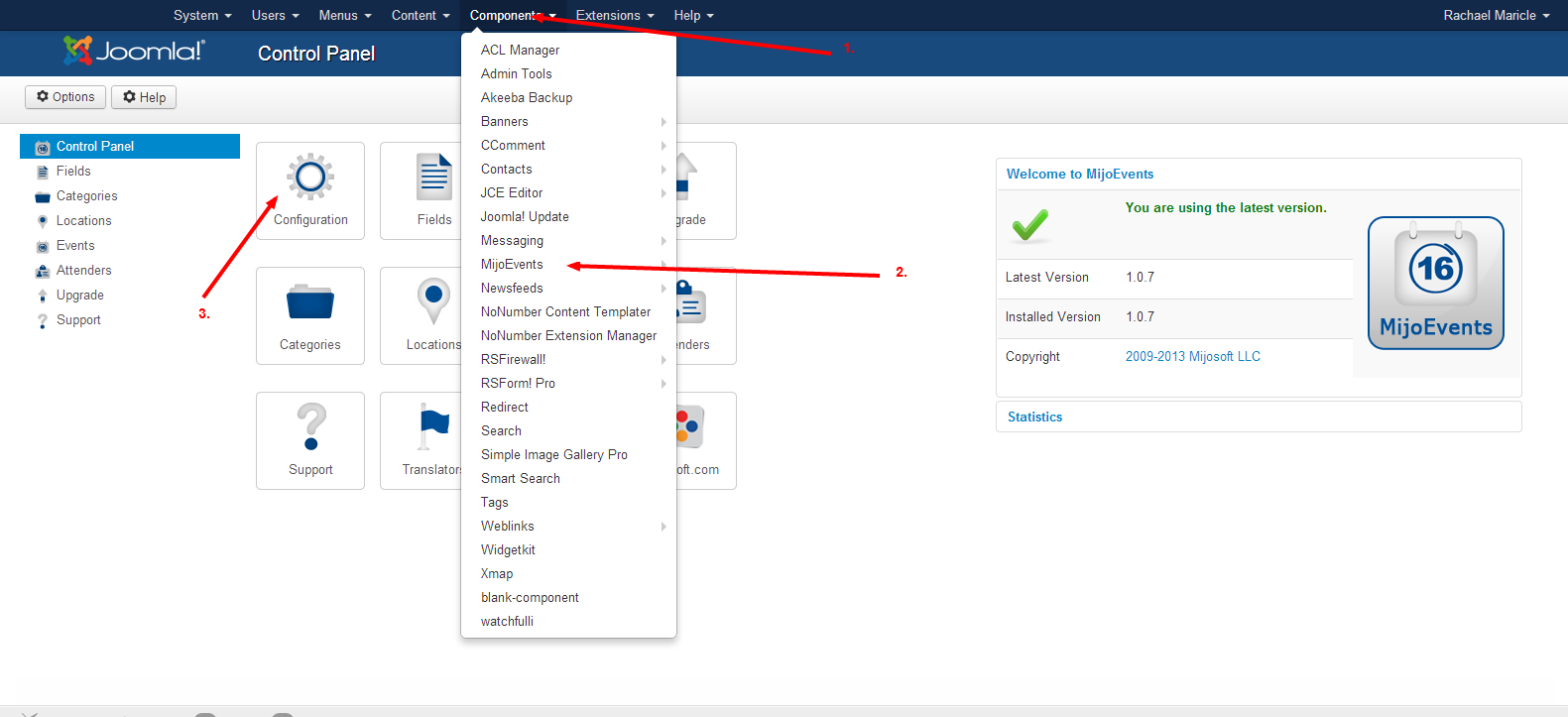Expand the RSFirewall! submenu
This screenshot has height=717, width=1568.
[x=568, y=360]
